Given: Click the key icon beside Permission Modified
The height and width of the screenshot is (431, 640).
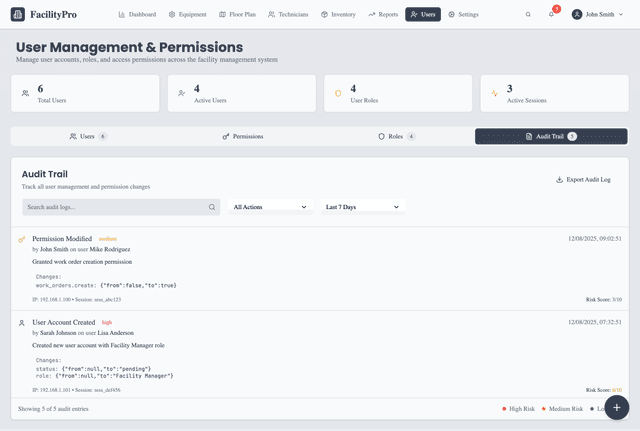Looking at the screenshot, I should (x=22, y=239).
